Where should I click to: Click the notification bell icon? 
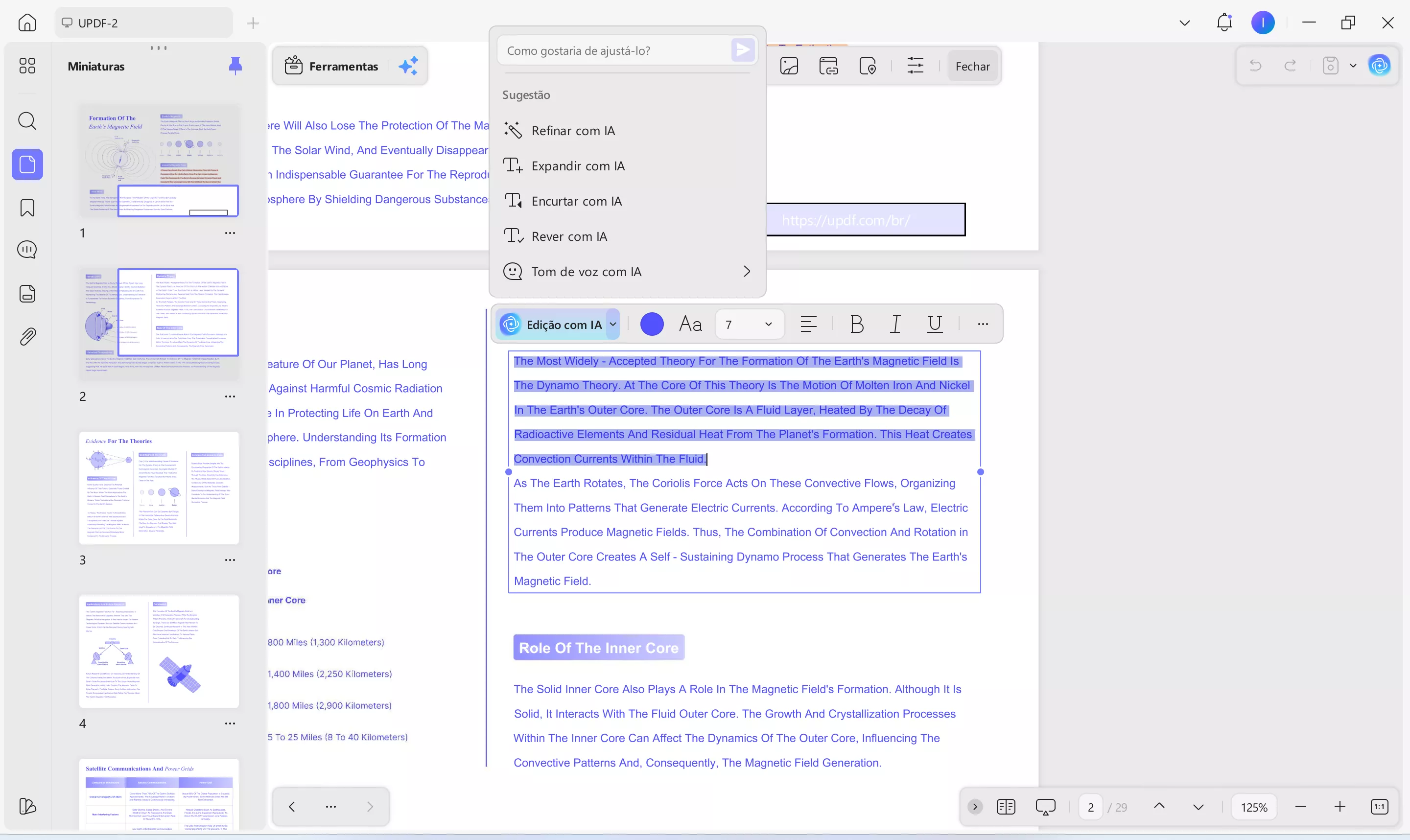pos(1224,23)
